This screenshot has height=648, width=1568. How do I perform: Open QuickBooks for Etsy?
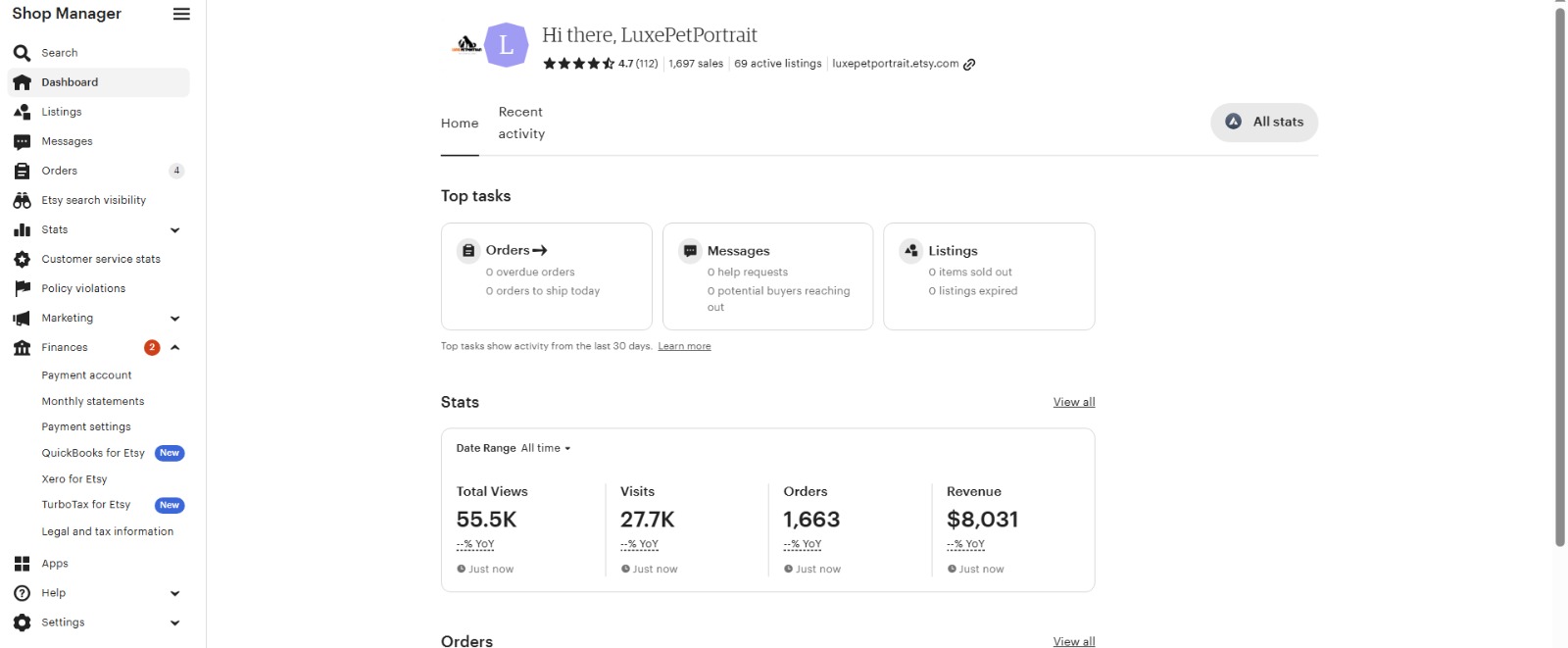tap(93, 453)
